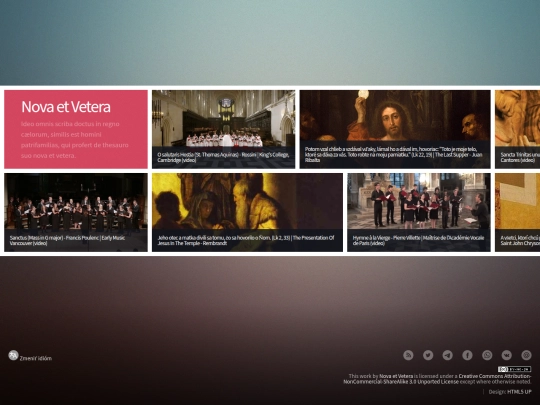Open Sanctus Poulenc Early Music Vancouver tile

[76, 212]
